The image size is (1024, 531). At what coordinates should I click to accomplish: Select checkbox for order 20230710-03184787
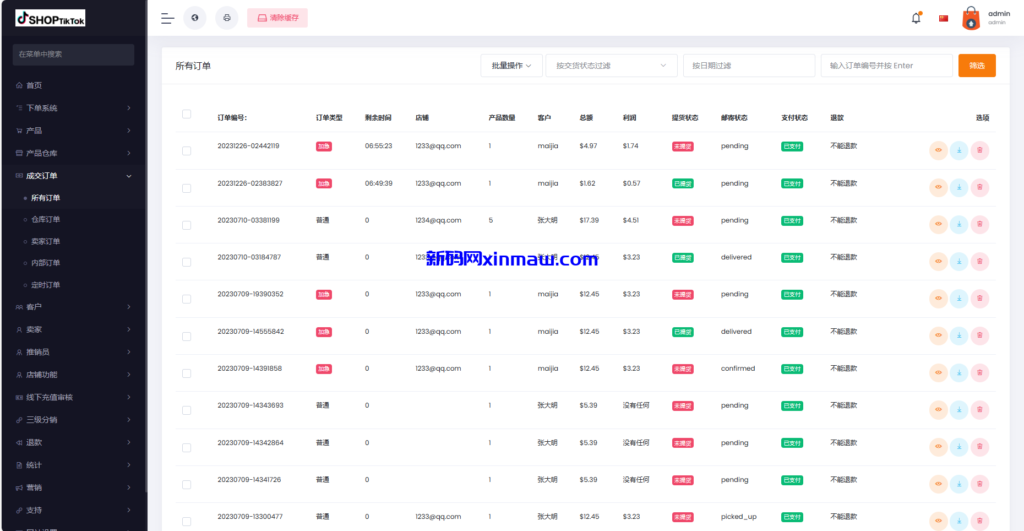coord(186,262)
